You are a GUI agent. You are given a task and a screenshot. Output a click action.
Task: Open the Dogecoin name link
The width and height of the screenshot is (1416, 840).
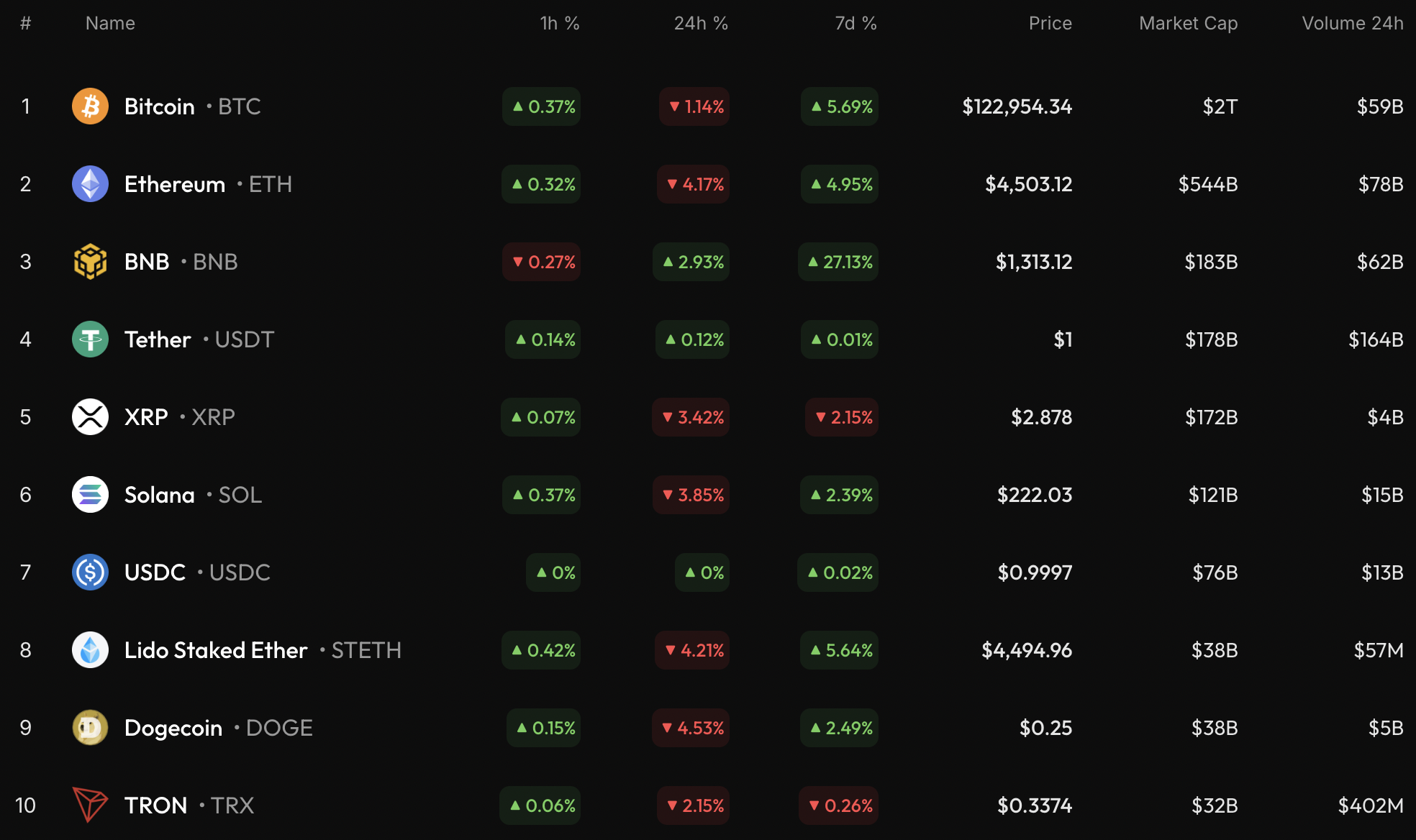point(173,728)
